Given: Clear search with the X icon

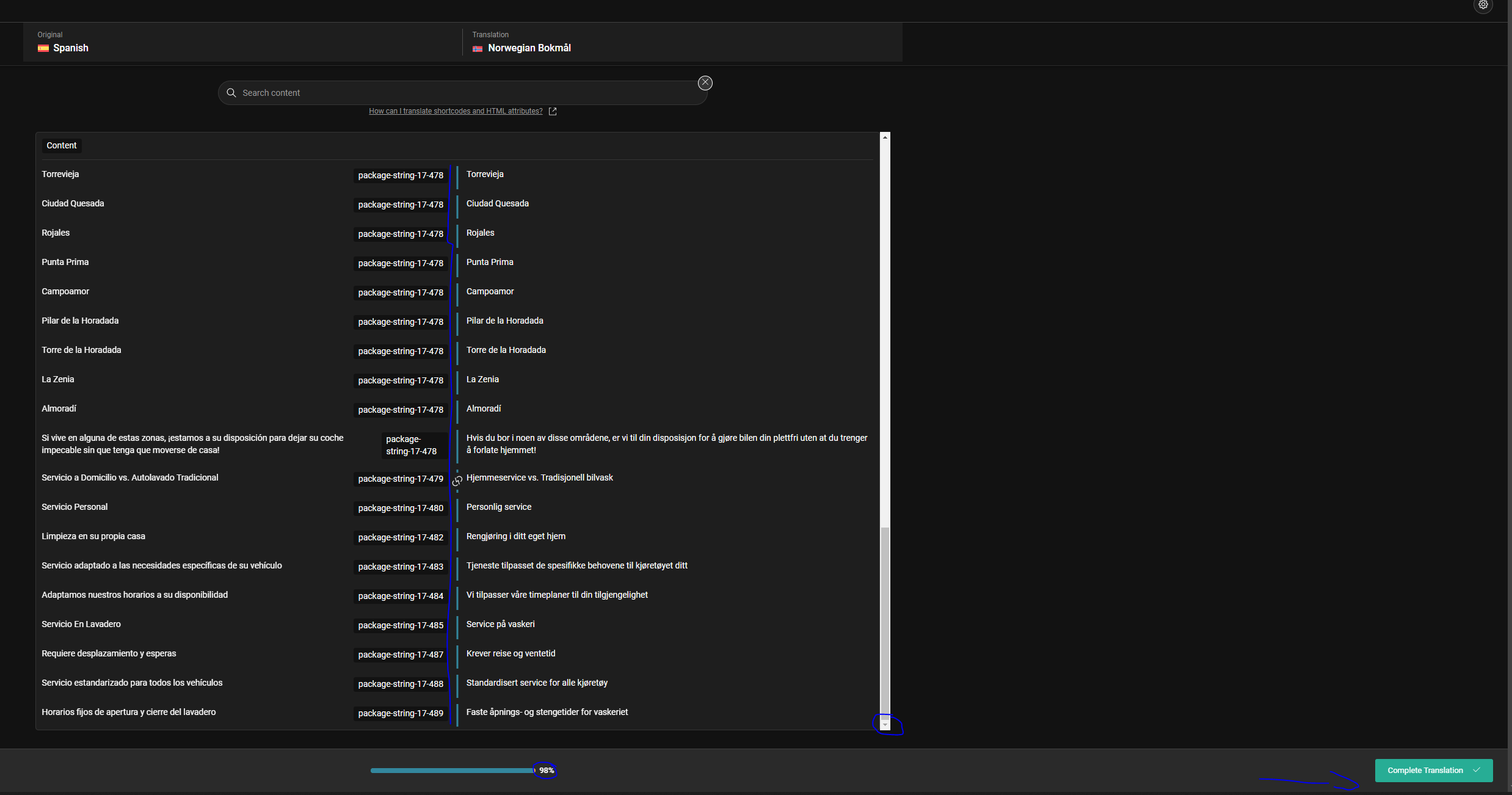Looking at the screenshot, I should (705, 82).
